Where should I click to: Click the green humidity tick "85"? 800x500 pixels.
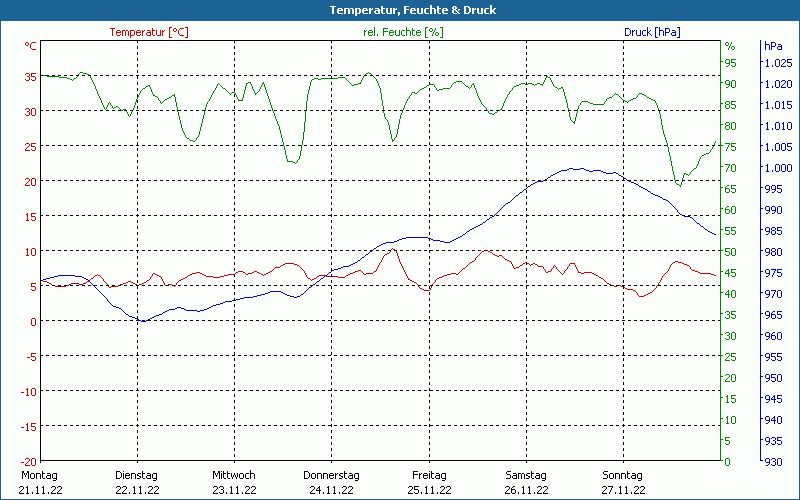pos(731,105)
